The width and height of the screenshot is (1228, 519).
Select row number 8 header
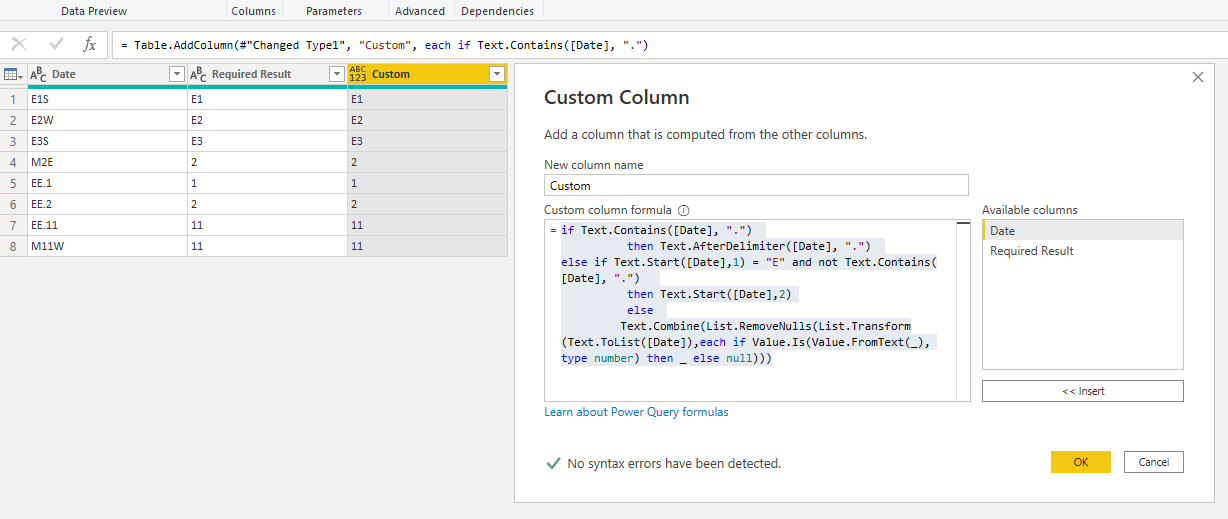click(x=14, y=246)
